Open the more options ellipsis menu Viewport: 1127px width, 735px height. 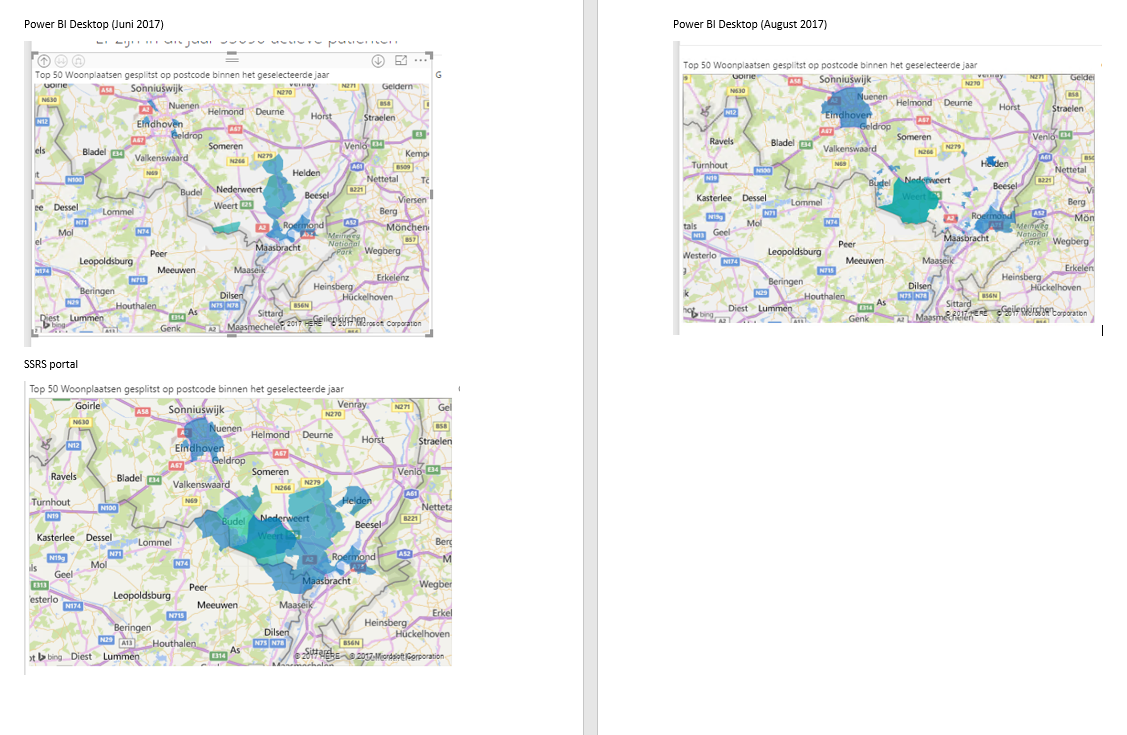pos(420,60)
